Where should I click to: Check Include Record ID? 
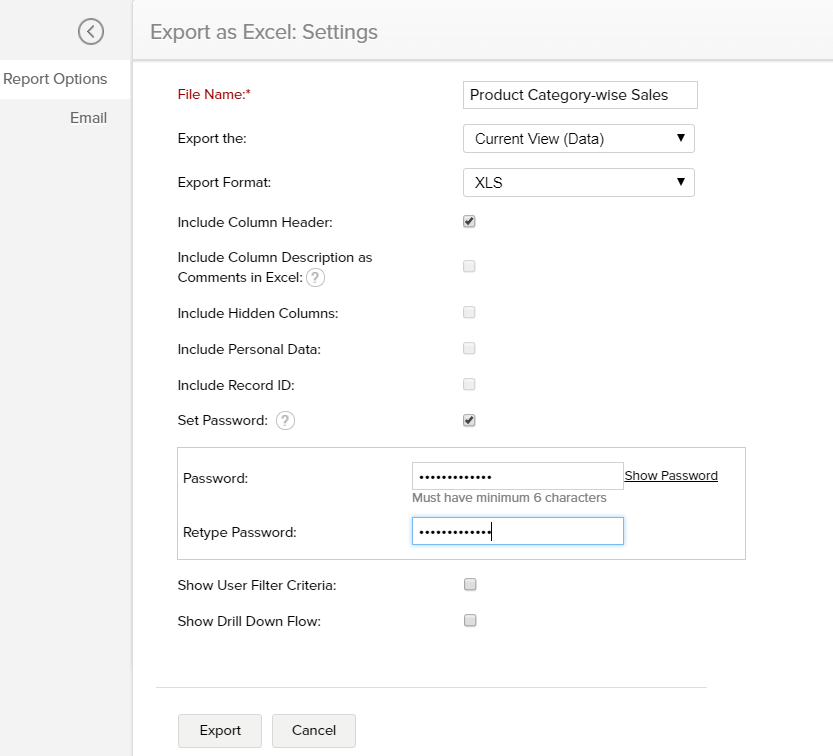[469, 384]
